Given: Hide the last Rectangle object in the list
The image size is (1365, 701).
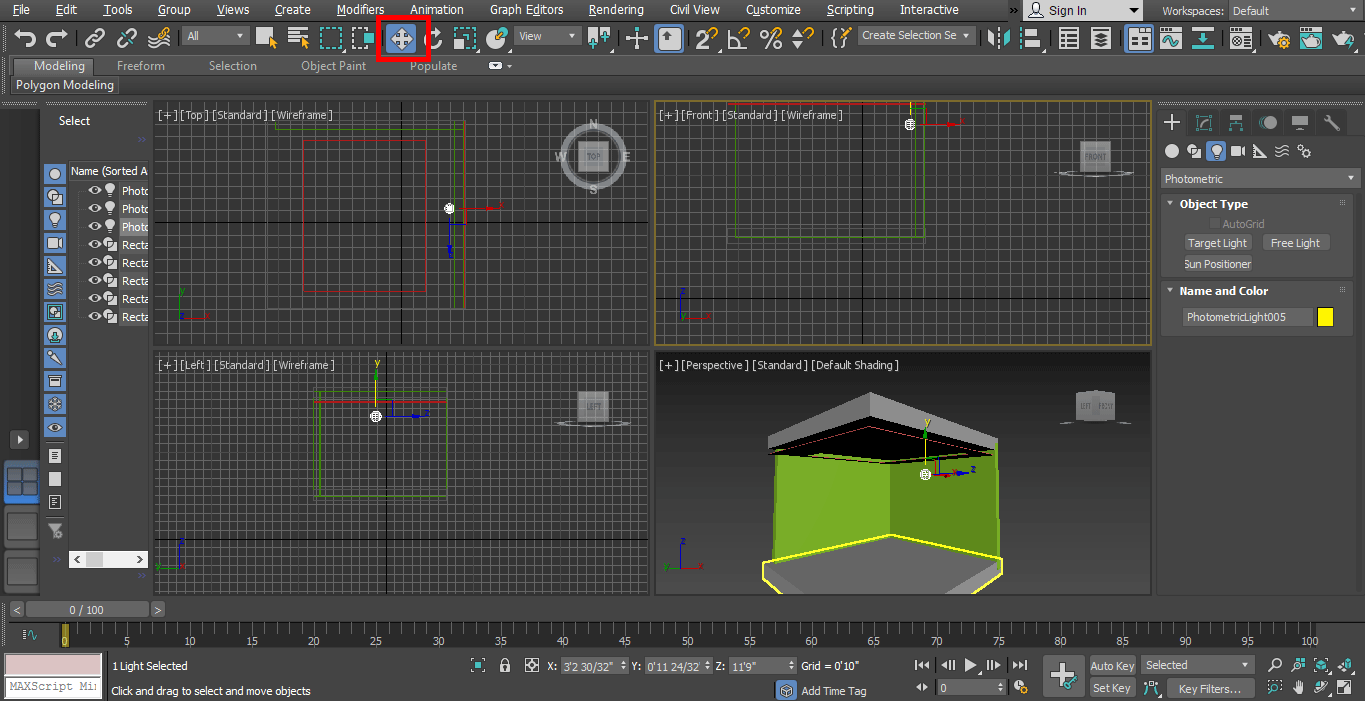Looking at the screenshot, I should [x=95, y=317].
